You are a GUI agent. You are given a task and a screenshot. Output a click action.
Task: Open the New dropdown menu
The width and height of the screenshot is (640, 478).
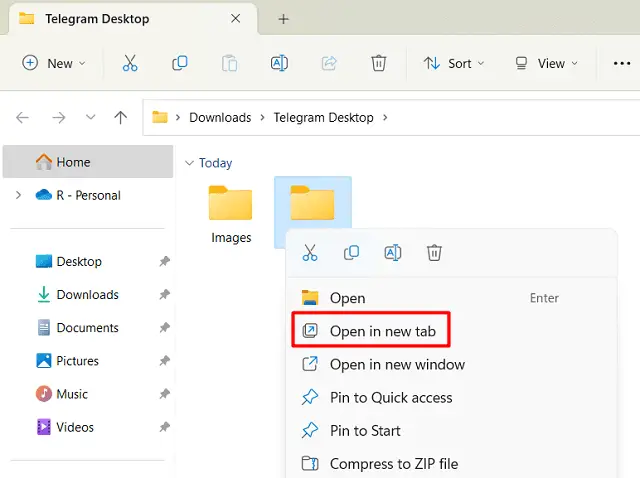(x=54, y=63)
